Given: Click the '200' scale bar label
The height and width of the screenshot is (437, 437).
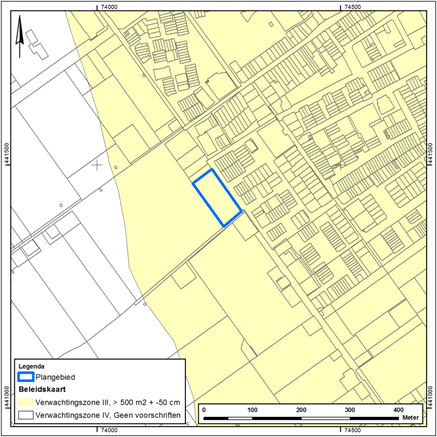Looking at the screenshot, I should [x=301, y=410].
